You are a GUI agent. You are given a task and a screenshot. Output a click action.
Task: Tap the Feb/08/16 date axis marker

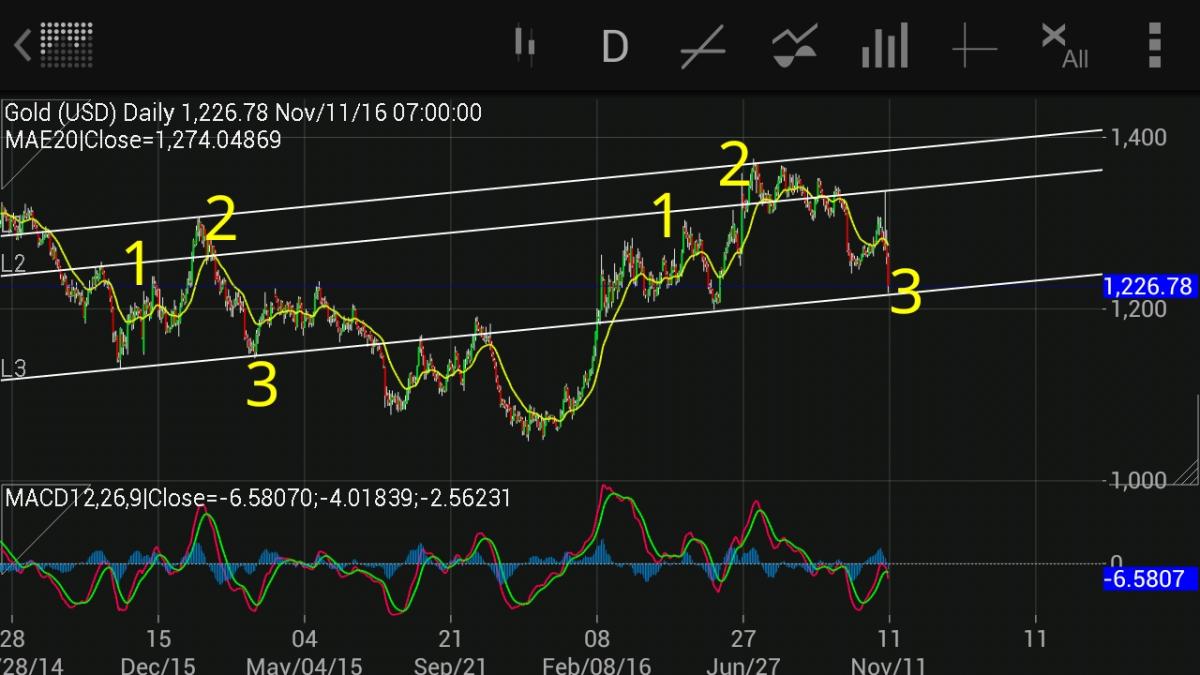pos(598,664)
